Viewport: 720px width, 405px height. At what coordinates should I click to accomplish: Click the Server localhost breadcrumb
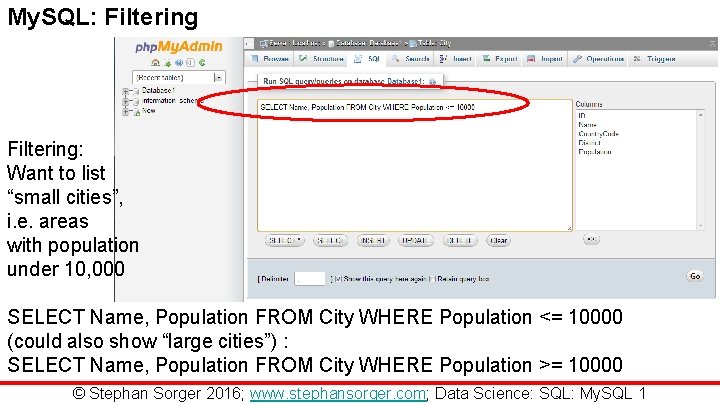coord(294,43)
